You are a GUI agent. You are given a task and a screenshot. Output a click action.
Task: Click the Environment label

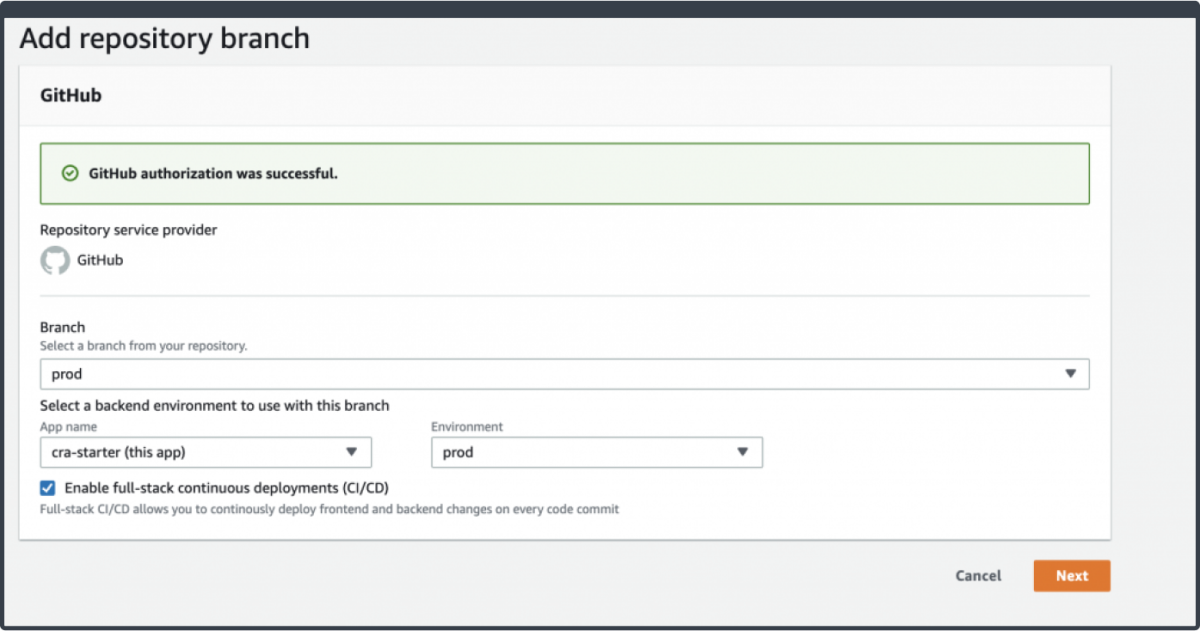[x=467, y=427]
